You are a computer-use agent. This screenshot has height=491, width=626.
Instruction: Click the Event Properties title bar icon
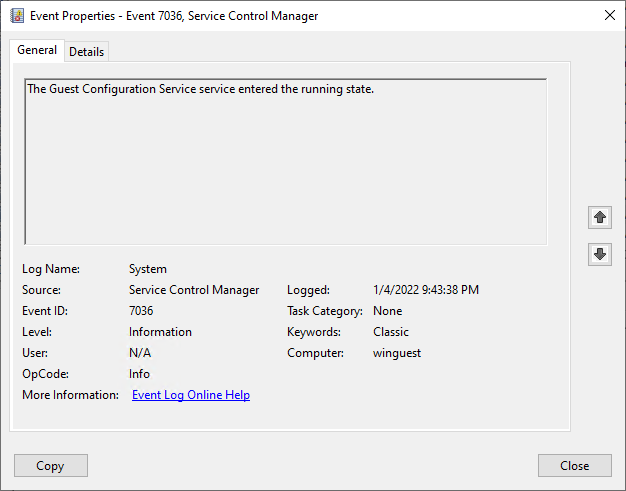coord(16,15)
